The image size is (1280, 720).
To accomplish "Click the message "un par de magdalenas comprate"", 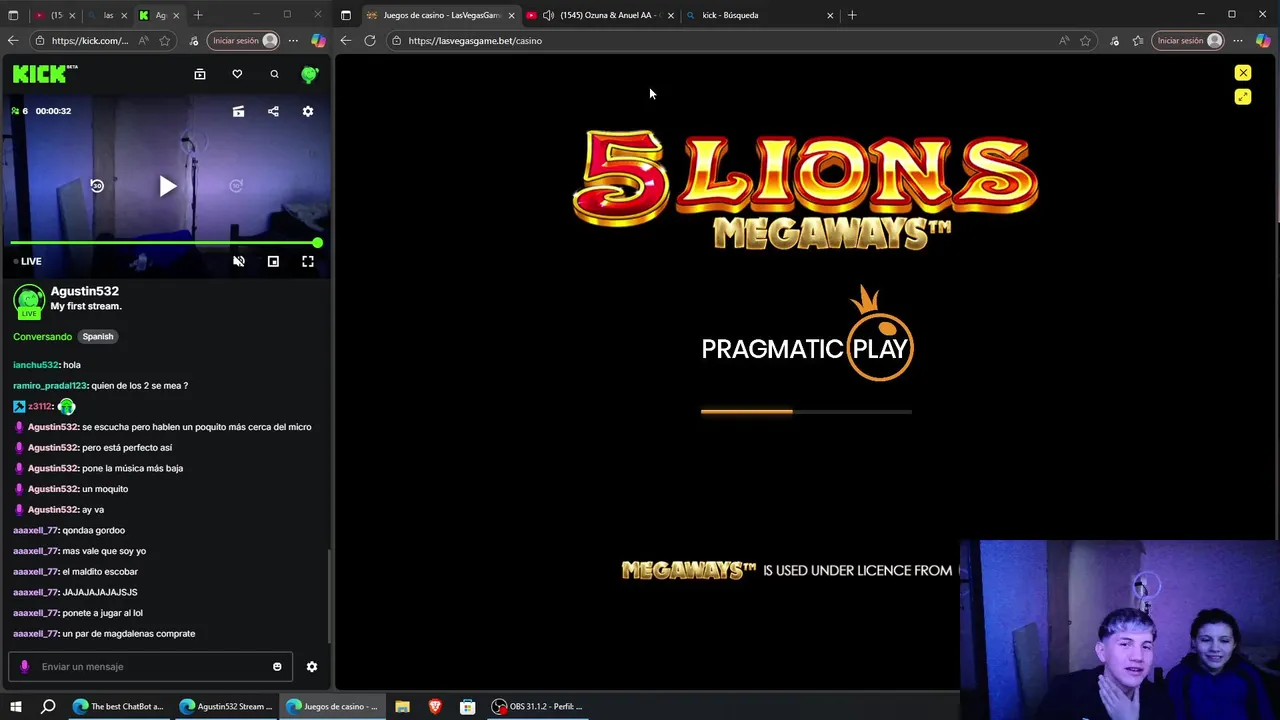I will click(129, 634).
